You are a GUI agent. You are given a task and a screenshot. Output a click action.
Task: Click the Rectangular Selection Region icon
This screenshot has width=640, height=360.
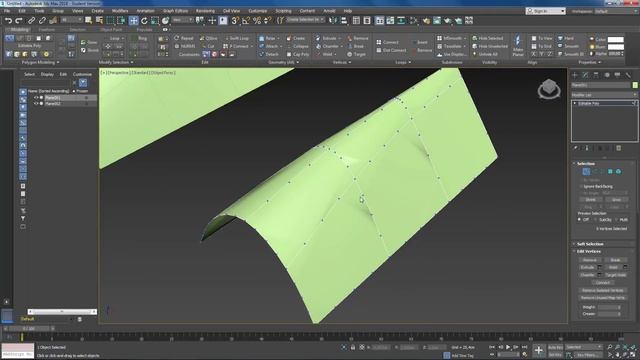(110, 20)
